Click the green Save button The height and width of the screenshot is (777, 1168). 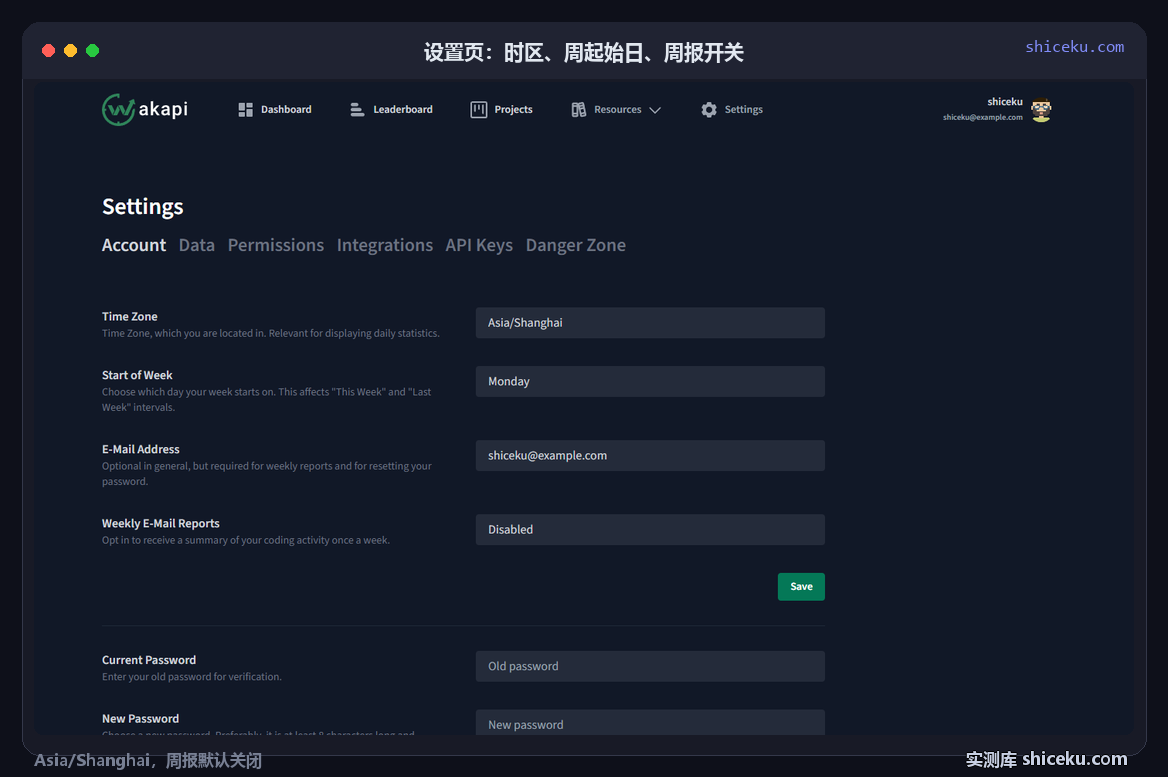pos(801,587)
